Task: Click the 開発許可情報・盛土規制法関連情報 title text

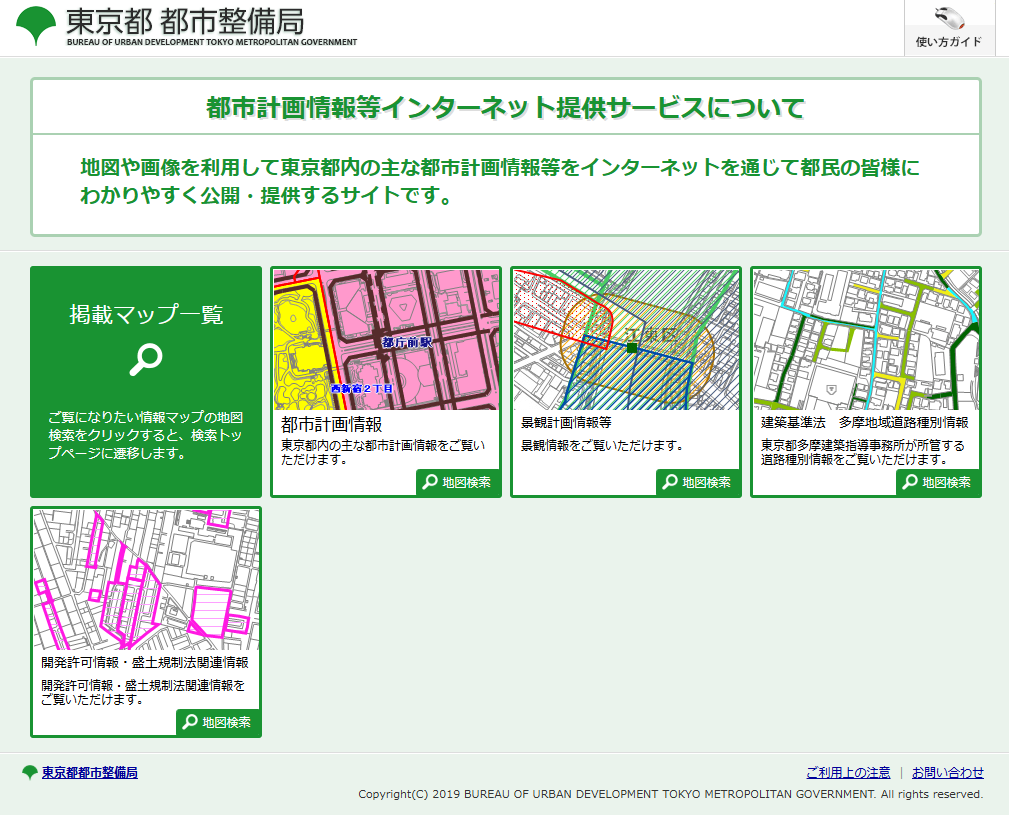Action: point(145,663)
